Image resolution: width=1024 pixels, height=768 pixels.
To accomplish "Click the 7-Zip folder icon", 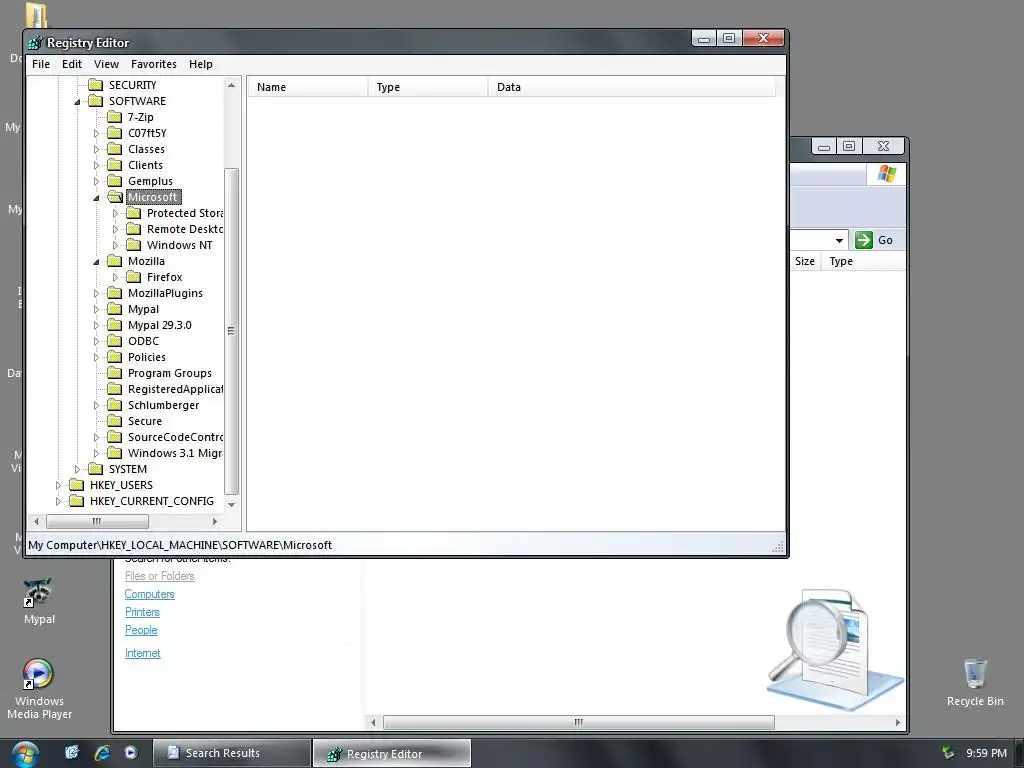I will click(x=115, y=117).
